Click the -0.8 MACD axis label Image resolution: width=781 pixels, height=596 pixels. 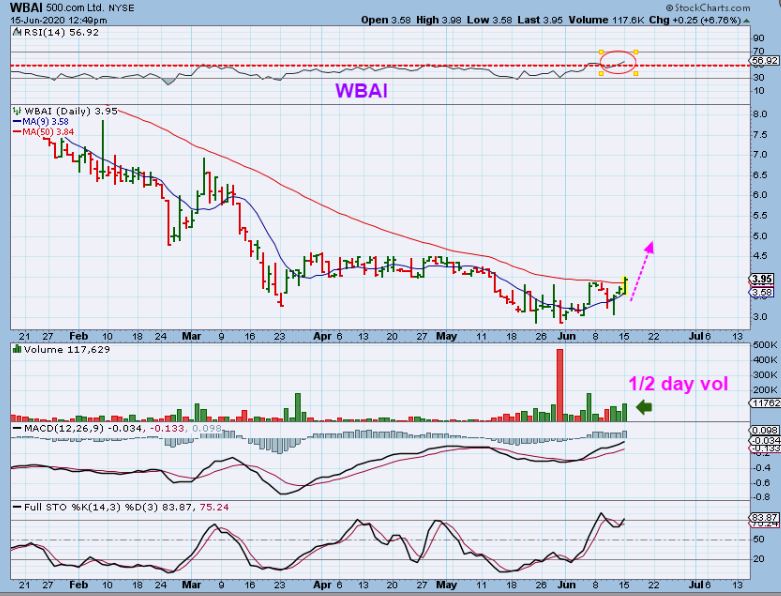(760, 497)
